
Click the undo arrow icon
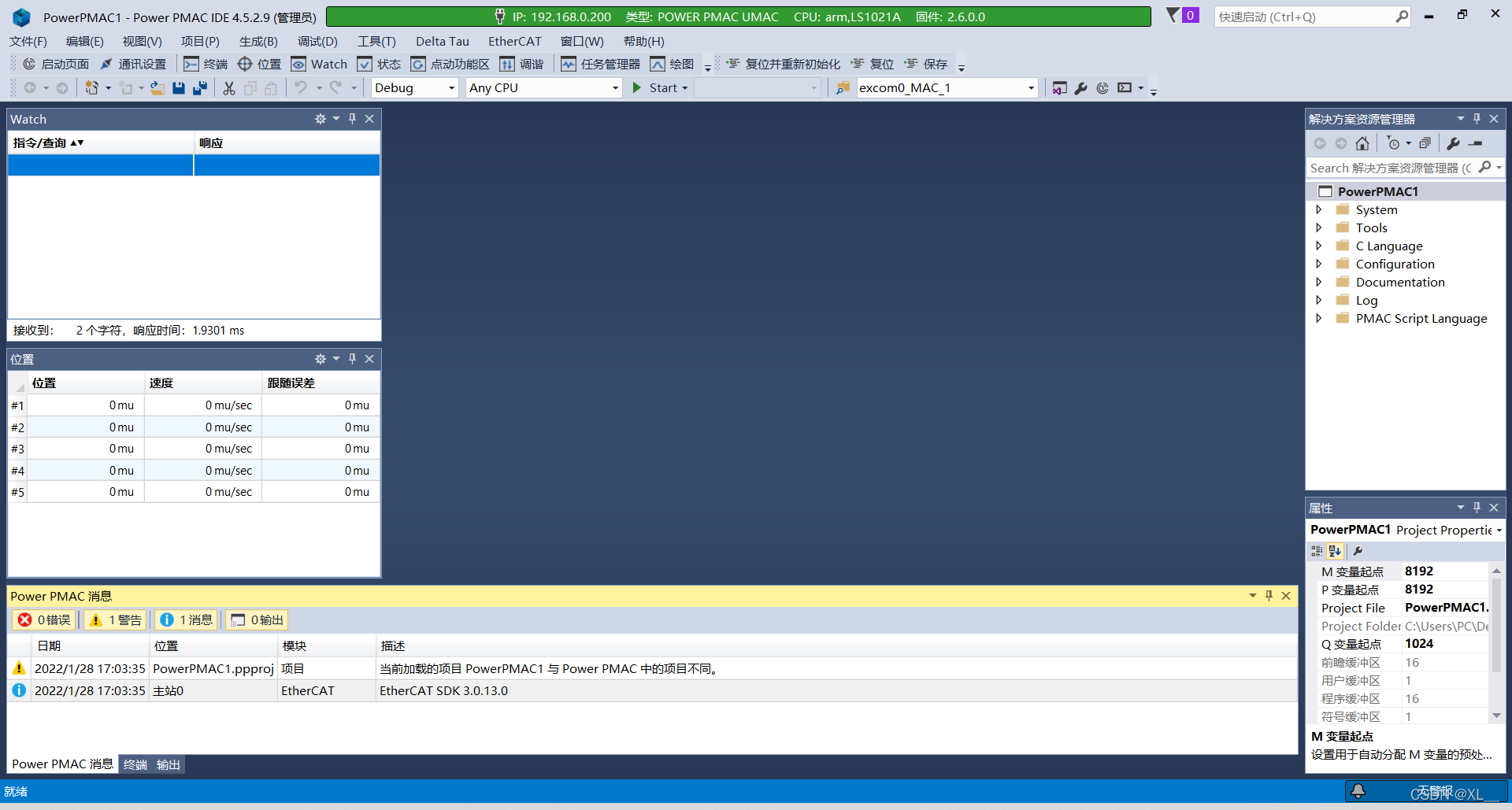(300, 88)
